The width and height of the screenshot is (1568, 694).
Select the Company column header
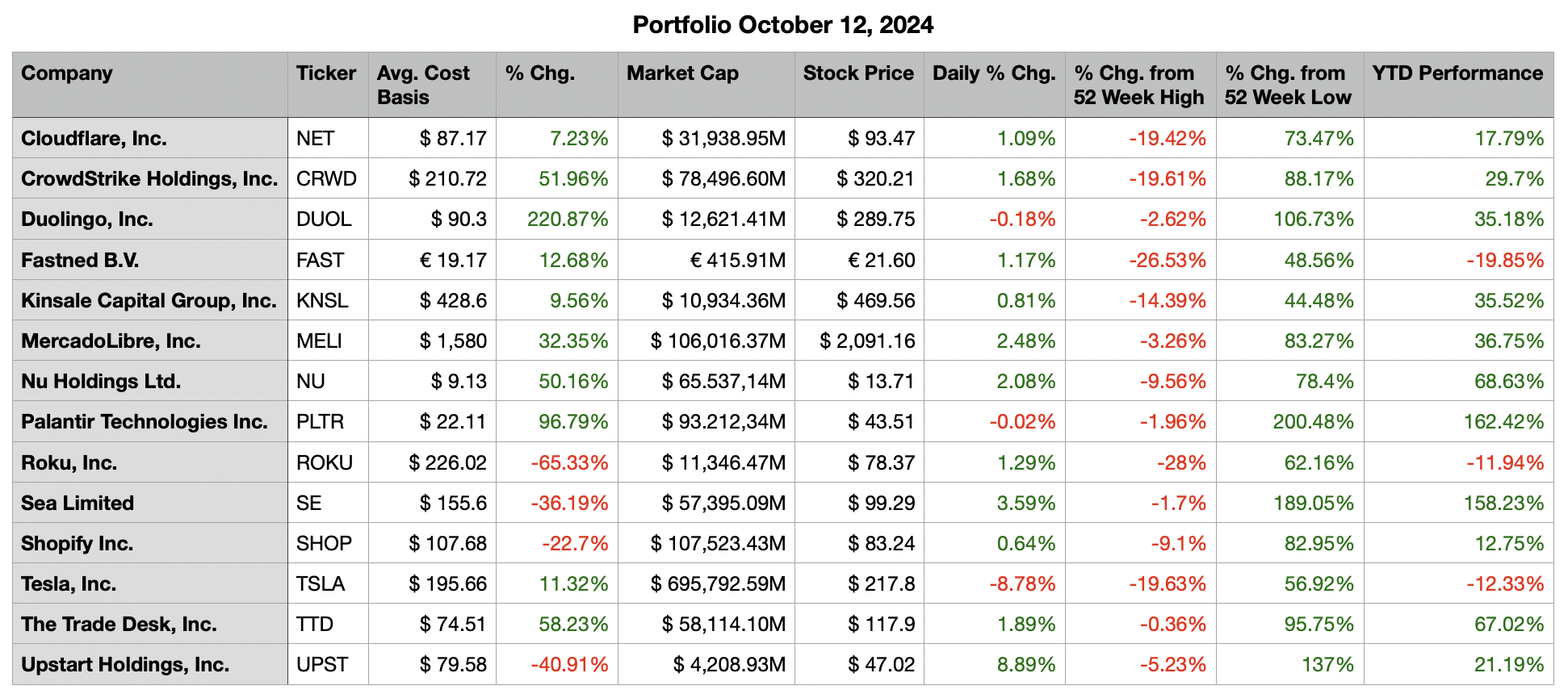pos(67,73)
